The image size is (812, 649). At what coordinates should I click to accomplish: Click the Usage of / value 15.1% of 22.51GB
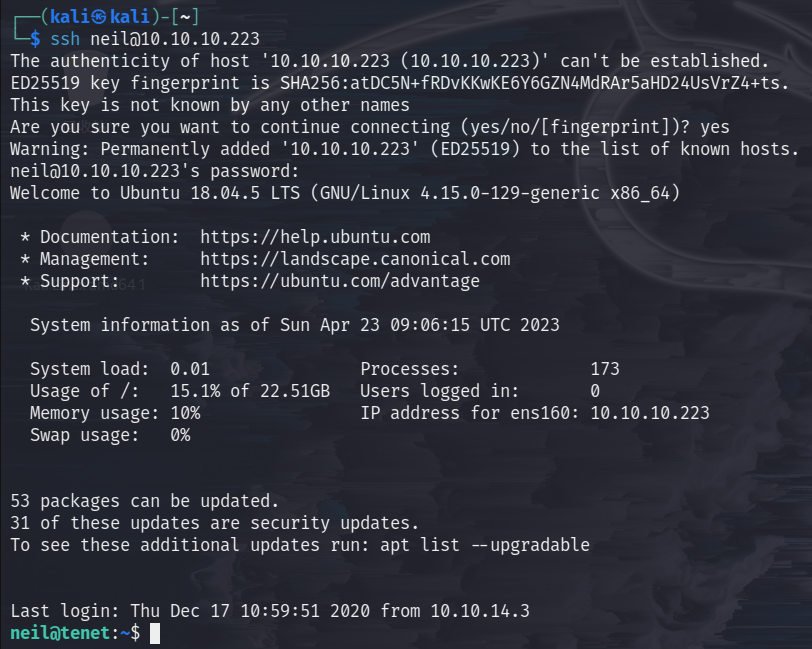(250, 391)
